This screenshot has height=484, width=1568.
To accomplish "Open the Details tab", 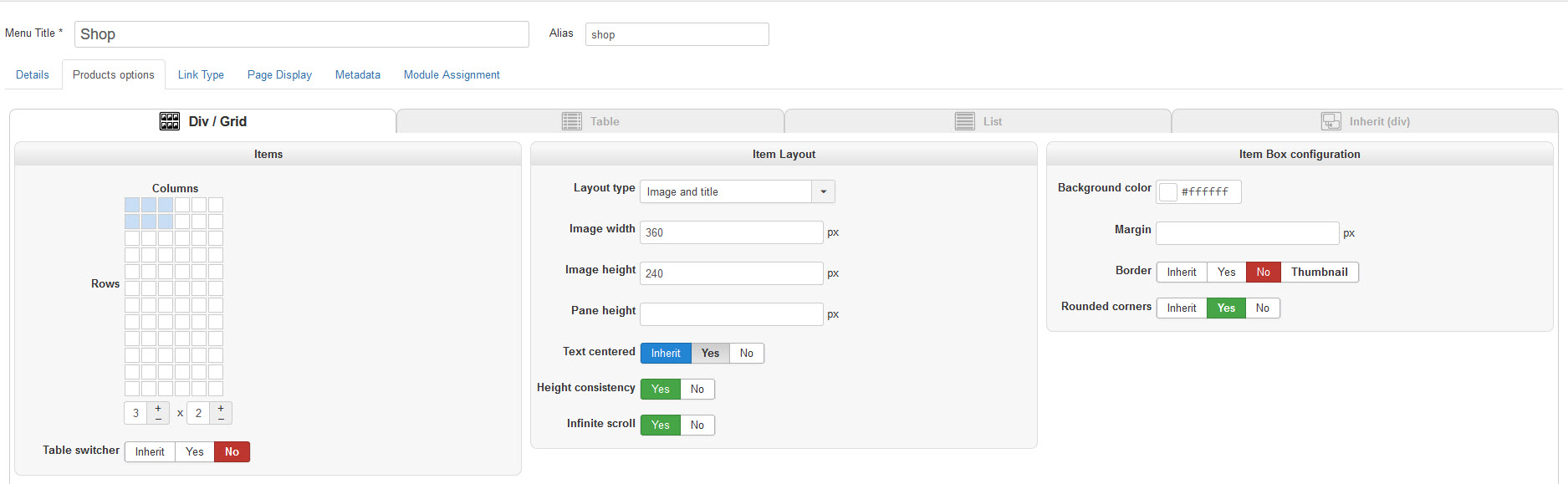I will (33, 75).
